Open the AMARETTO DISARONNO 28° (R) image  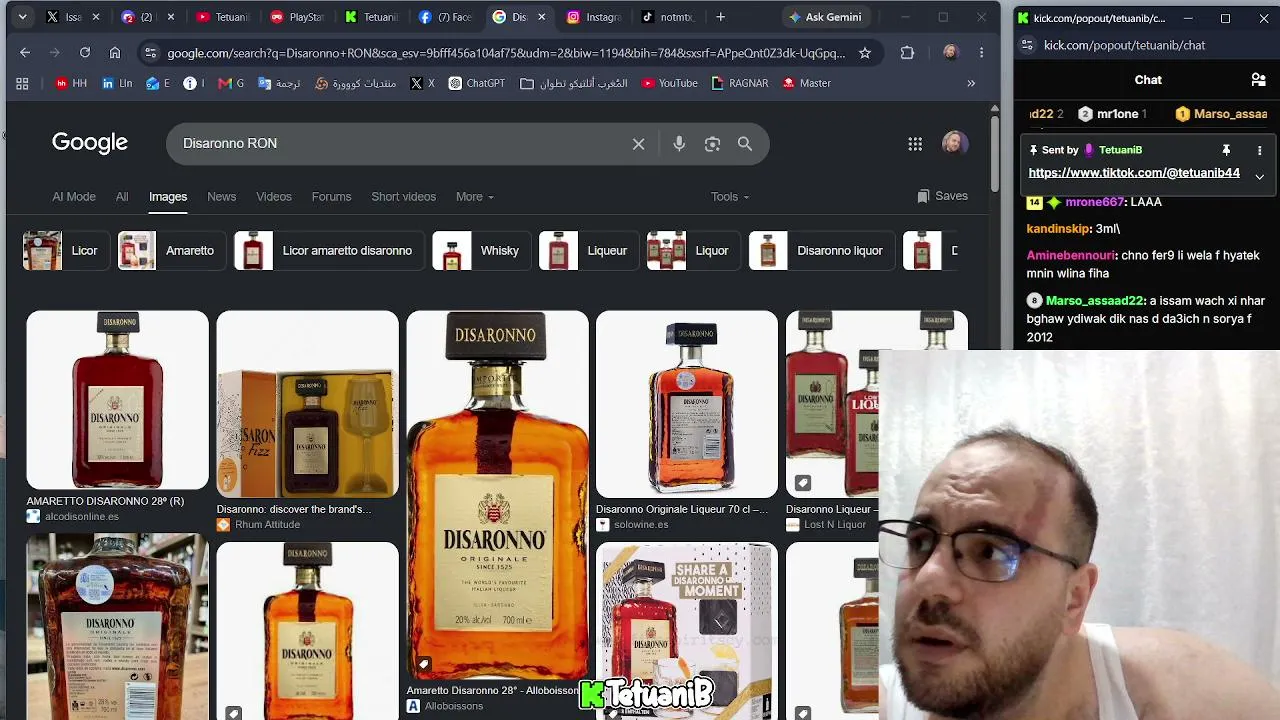[x=117, y=400]
